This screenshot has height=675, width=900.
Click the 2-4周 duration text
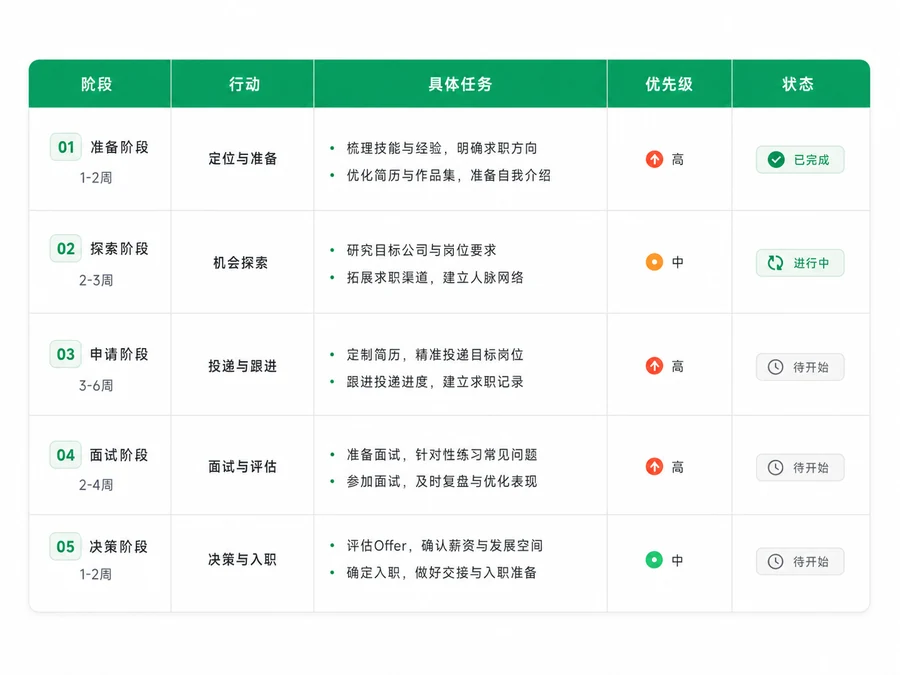coord(96,485)
